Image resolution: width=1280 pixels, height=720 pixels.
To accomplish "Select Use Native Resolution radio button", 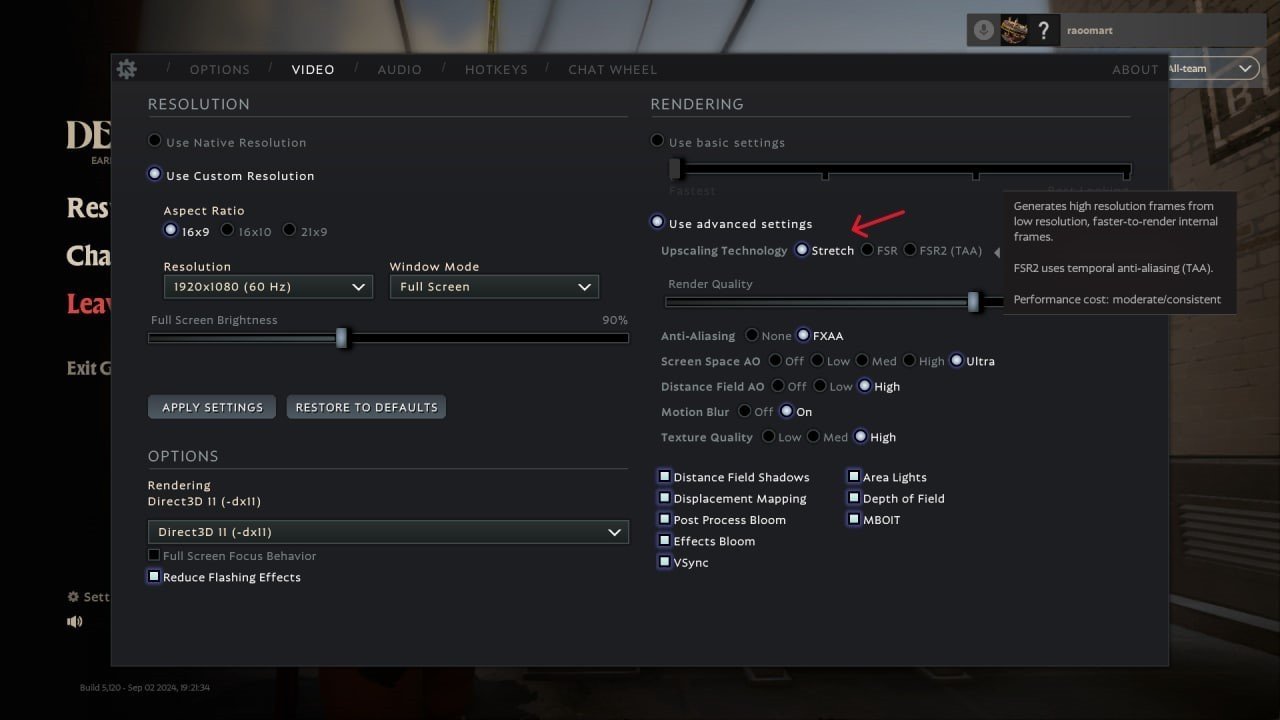I will point(154,141).
